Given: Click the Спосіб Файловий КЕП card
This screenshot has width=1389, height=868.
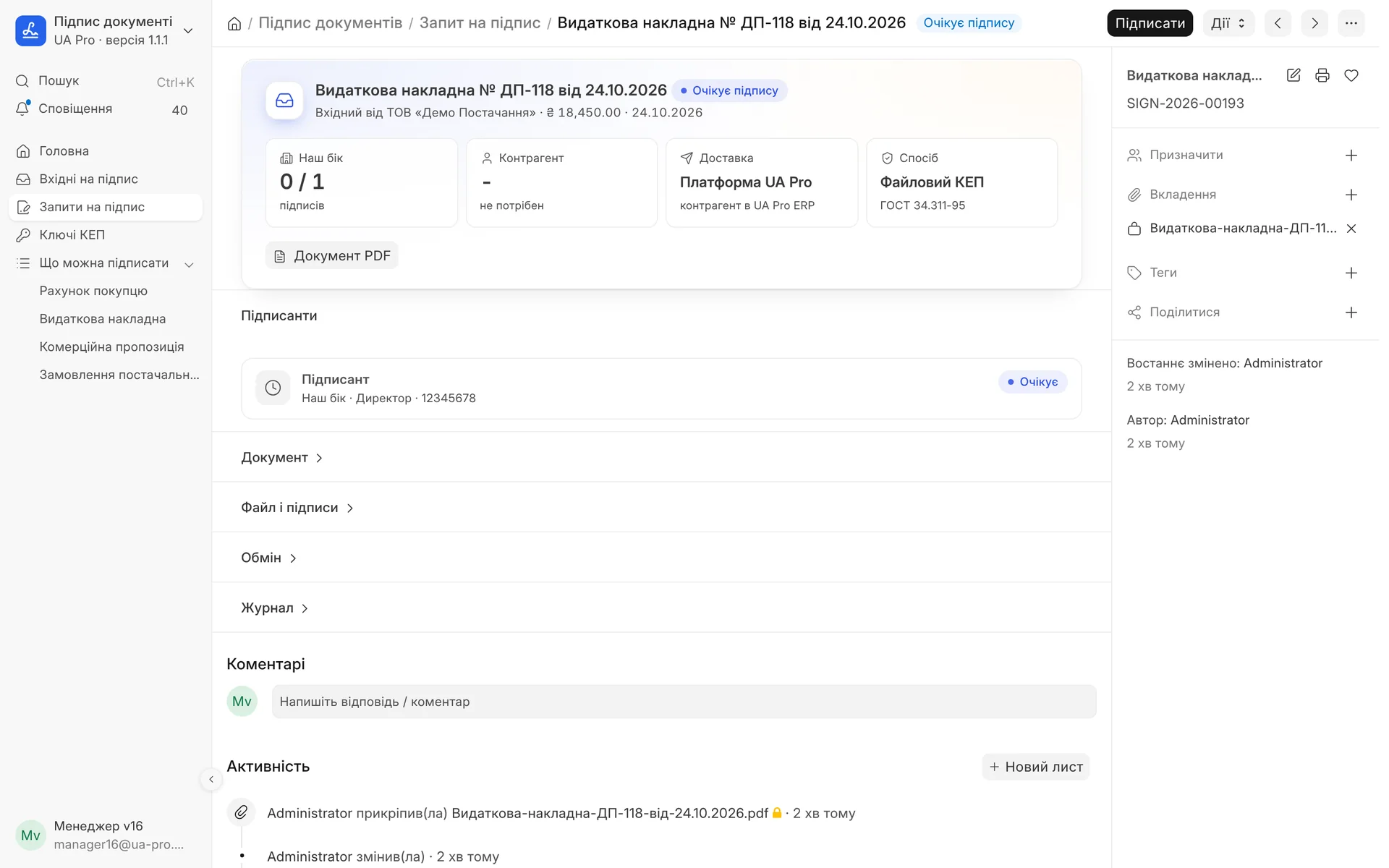Looking at the screenshot, I should 962,183.
